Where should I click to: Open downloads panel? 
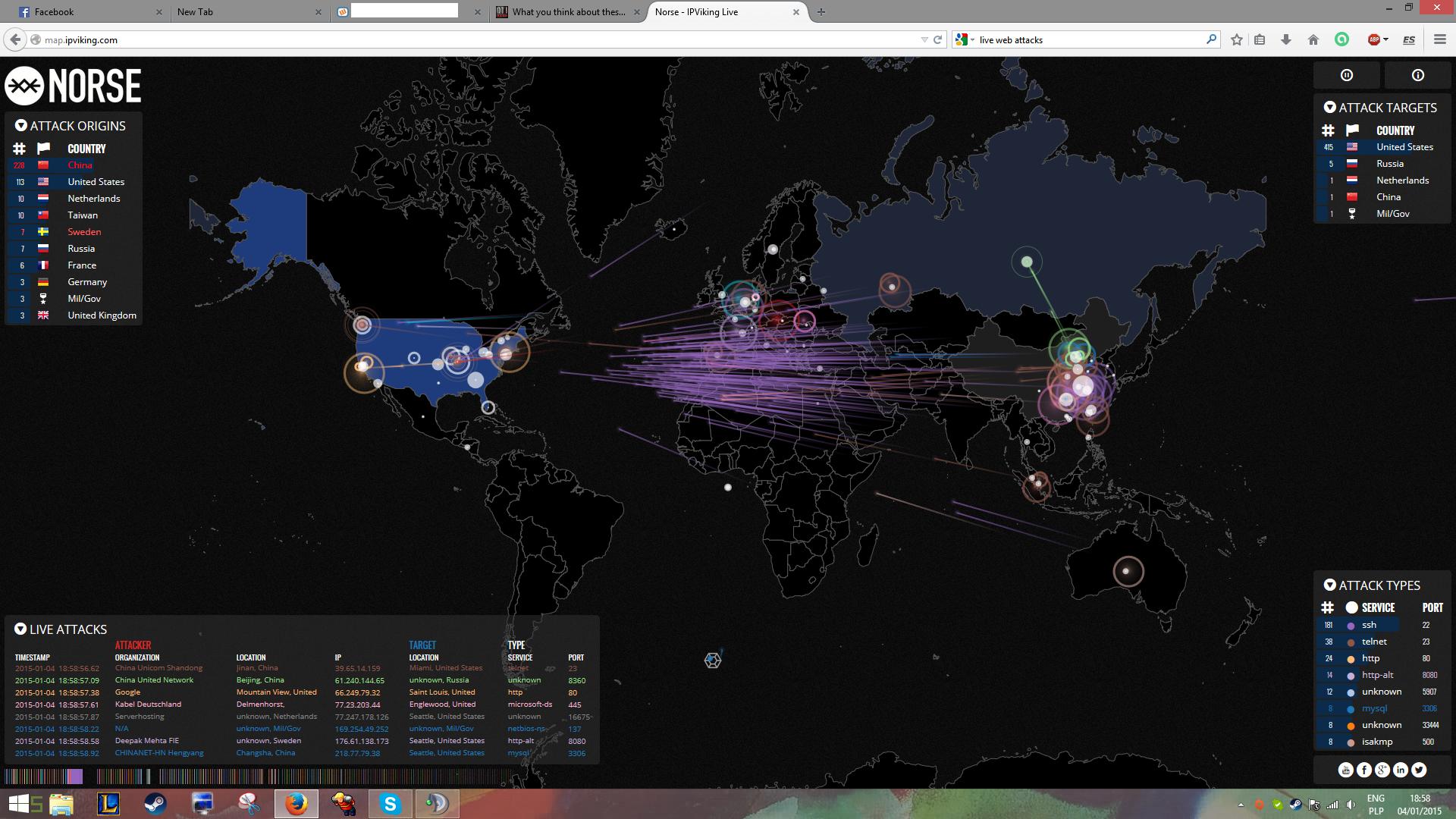1286,39
